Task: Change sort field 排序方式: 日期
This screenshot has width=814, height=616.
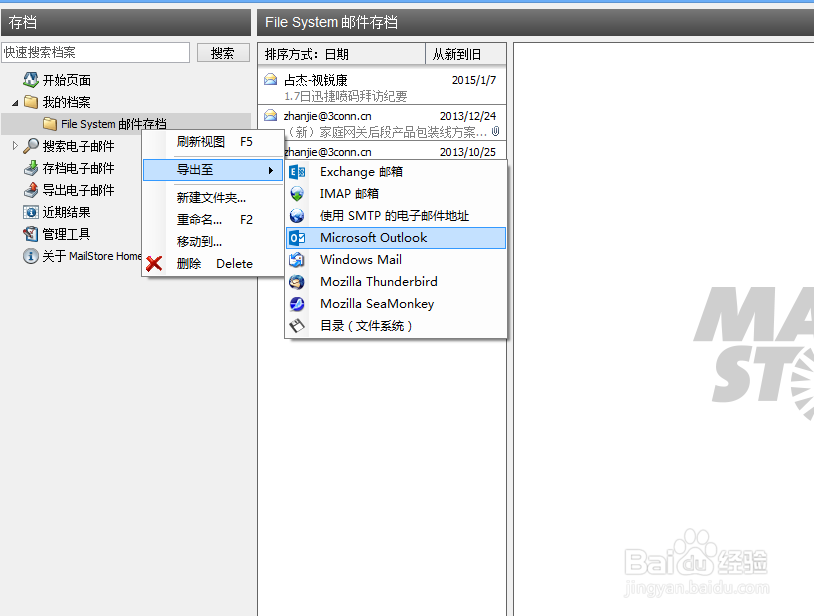Action: point(342,54)
